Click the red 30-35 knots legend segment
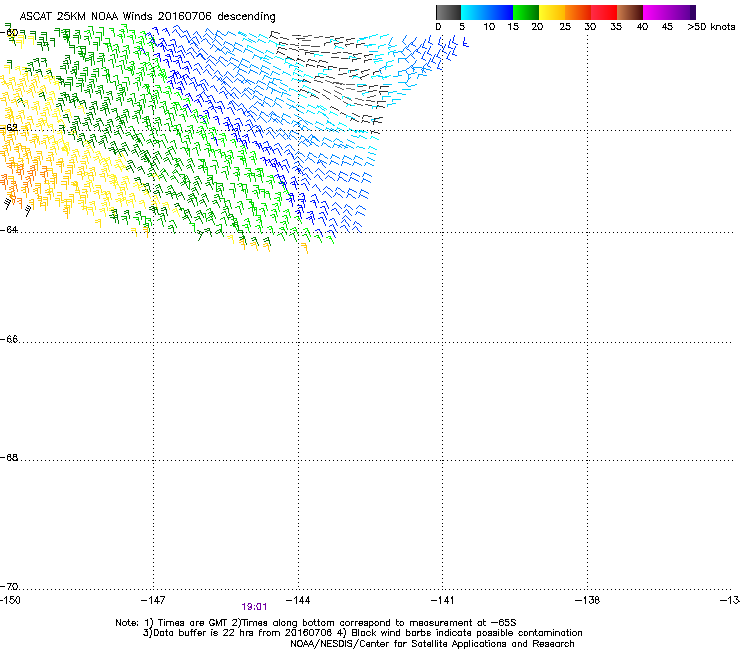The width and height of the screenshot is (740, 650). (604, 12)
